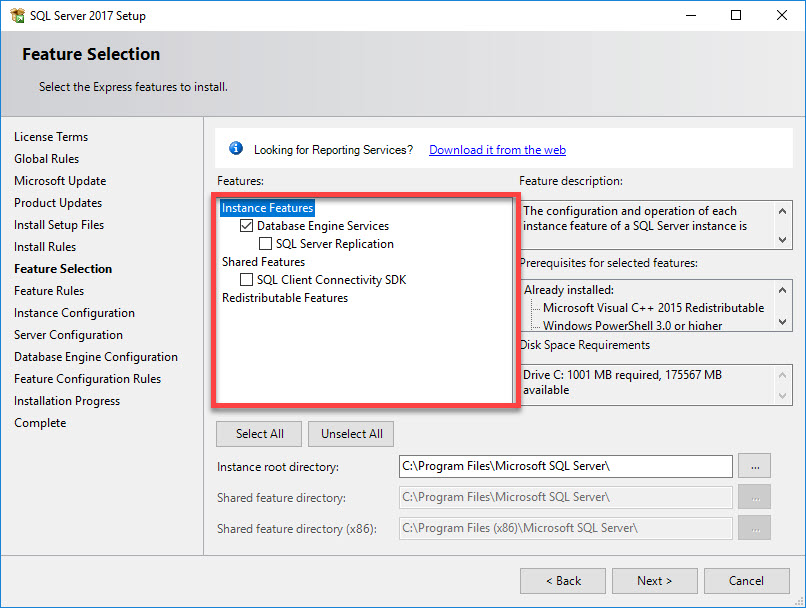
Task: Click the SQL Server Setup title bar icon
Action: pyautogui.click(x=17, y=15)
